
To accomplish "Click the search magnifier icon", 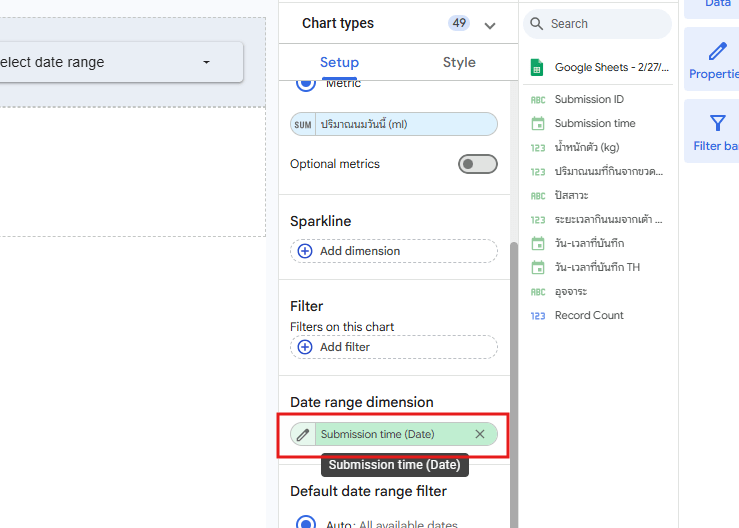I will pos(537,24).
